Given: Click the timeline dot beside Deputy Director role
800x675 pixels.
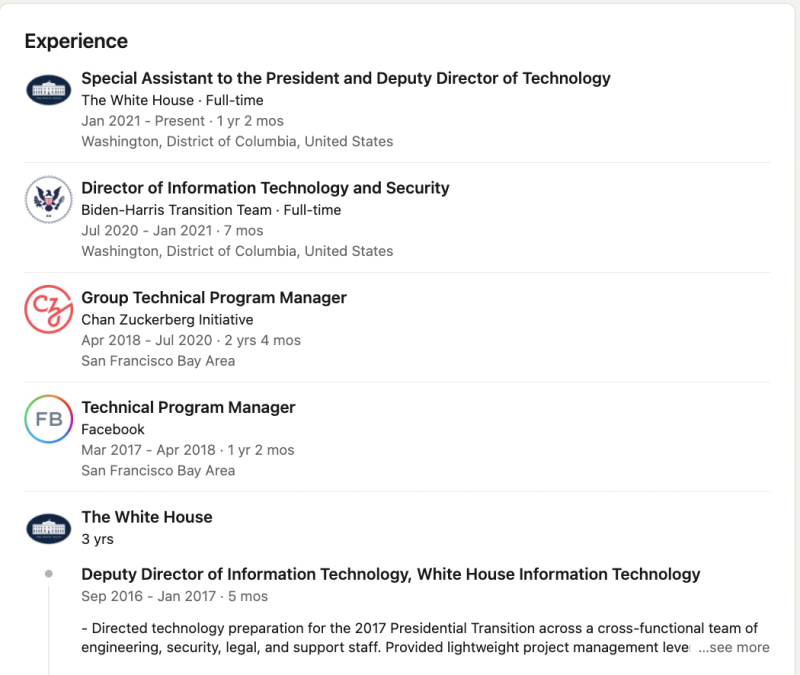Looking at the screenshot, I should (48, 574).
